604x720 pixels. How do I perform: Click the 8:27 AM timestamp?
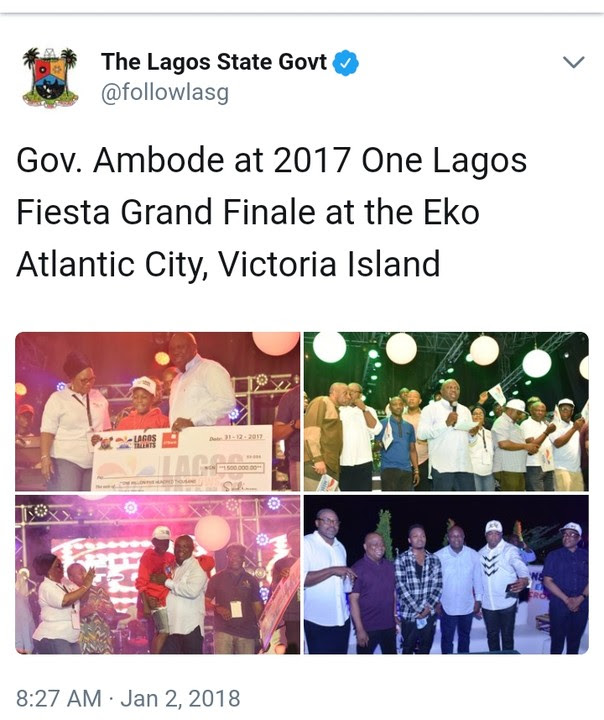pyautogui.click(x=59, y=698)
